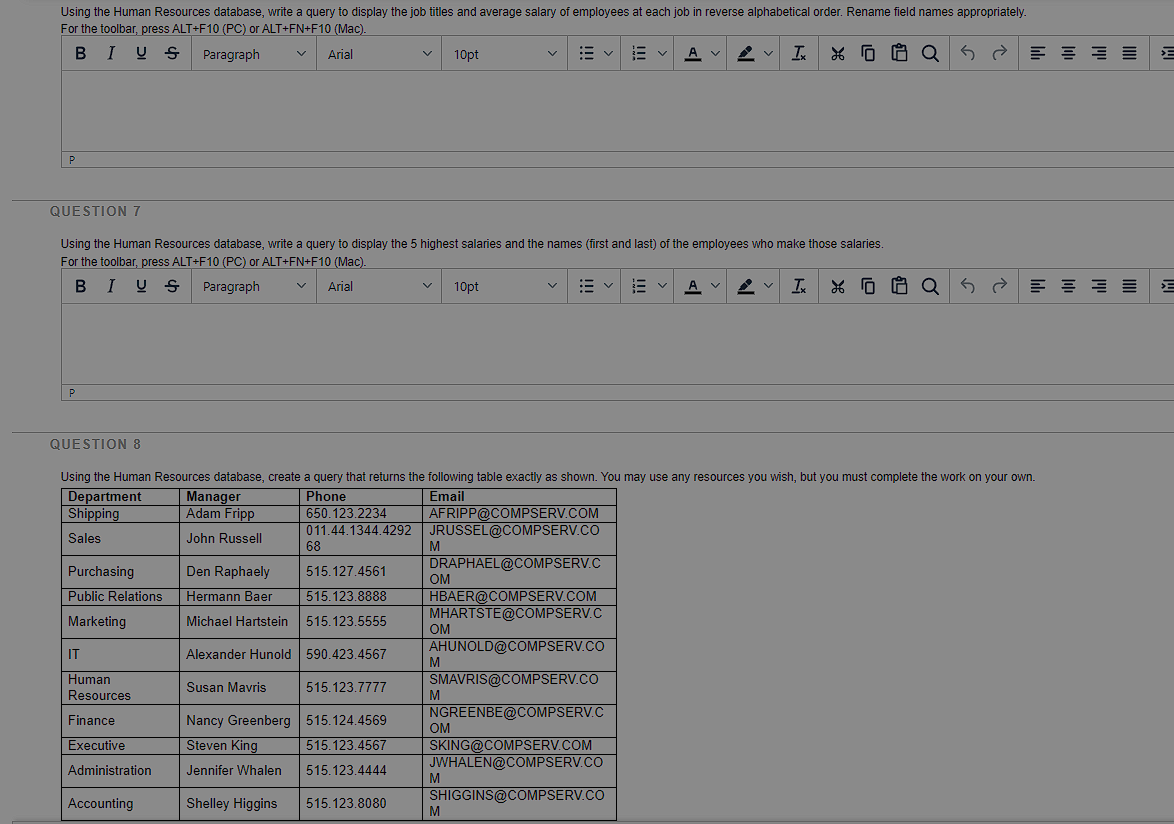
Task: Apply a bulleted list from the toolbar
Action: pos(588,53)
